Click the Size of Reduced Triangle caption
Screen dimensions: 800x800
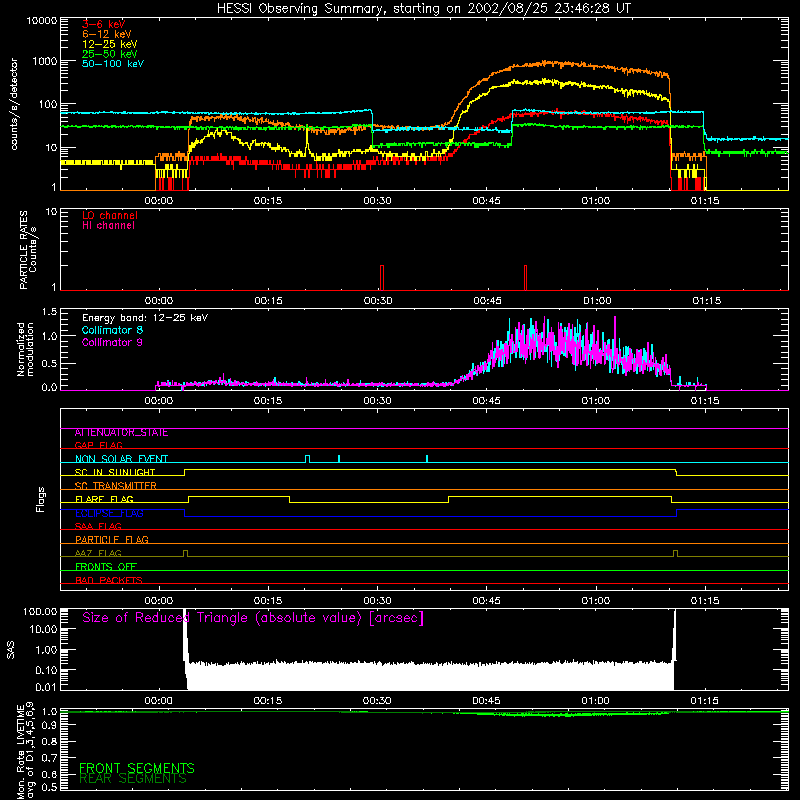click(x=253, y=618)
